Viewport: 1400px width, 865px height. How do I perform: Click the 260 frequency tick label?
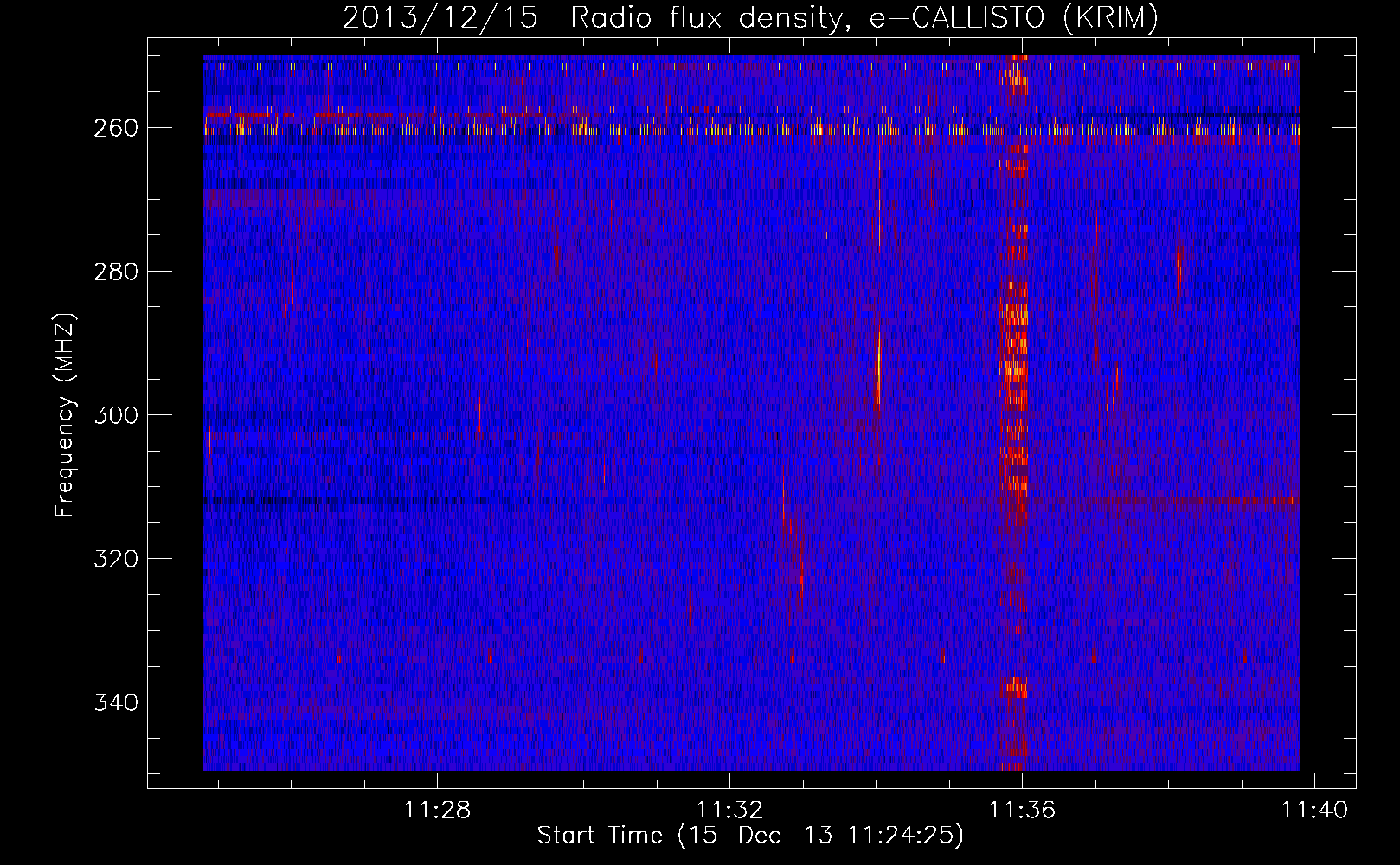[115, 128]
